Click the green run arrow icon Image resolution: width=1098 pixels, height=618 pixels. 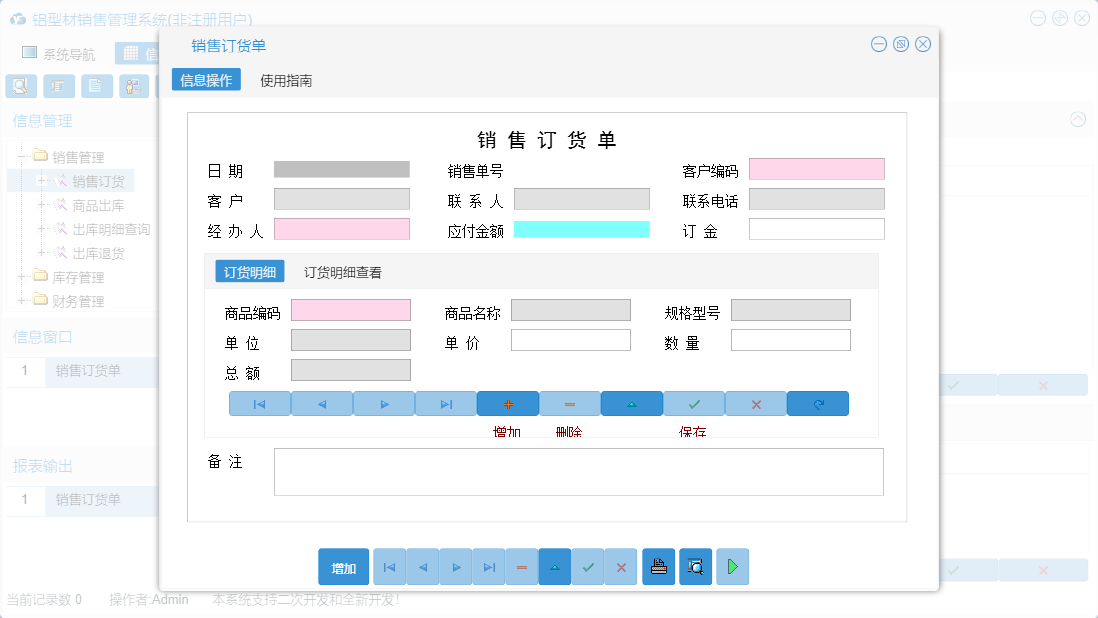[x=731, y=566]
